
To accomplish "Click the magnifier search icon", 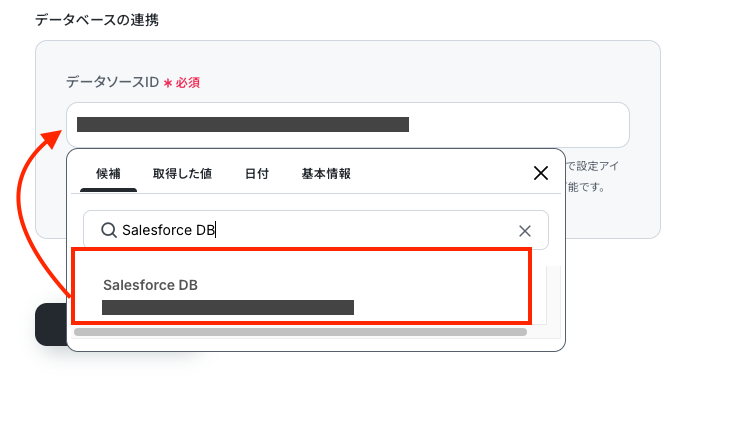I will point(109,230).
